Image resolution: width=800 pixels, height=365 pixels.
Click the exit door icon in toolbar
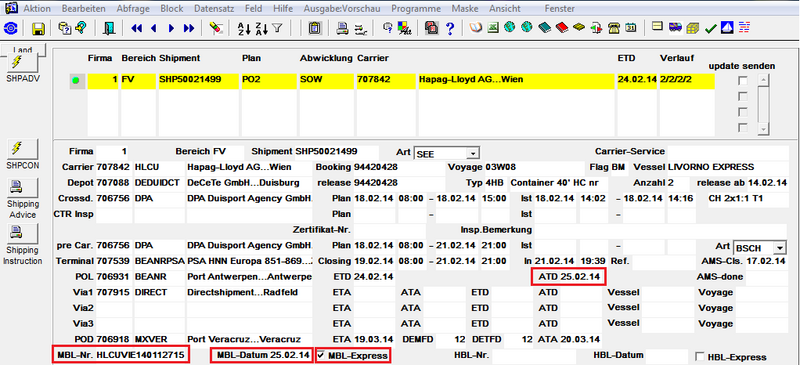108,29
